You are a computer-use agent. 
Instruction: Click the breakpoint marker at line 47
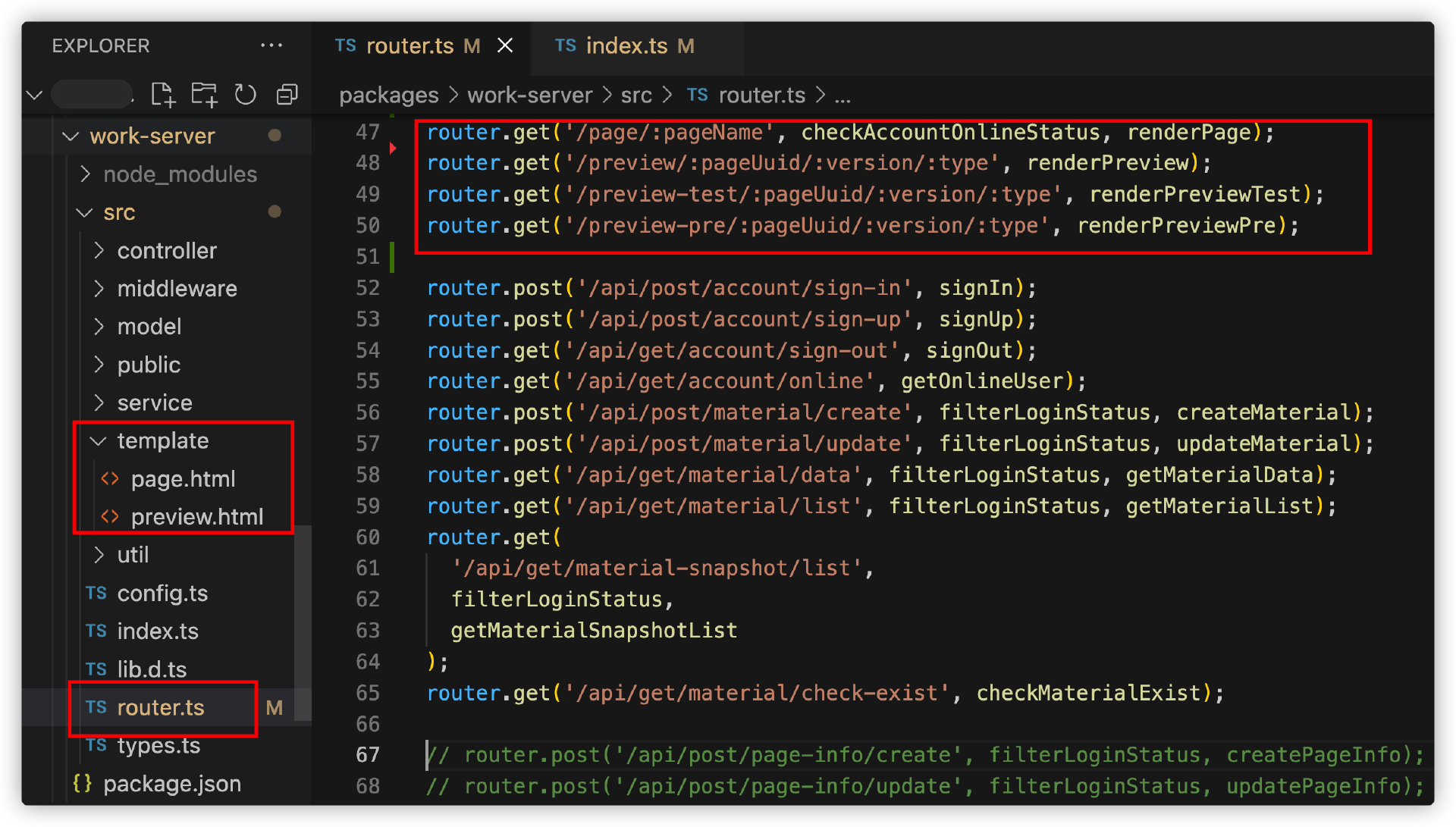[x=393, y=148]
